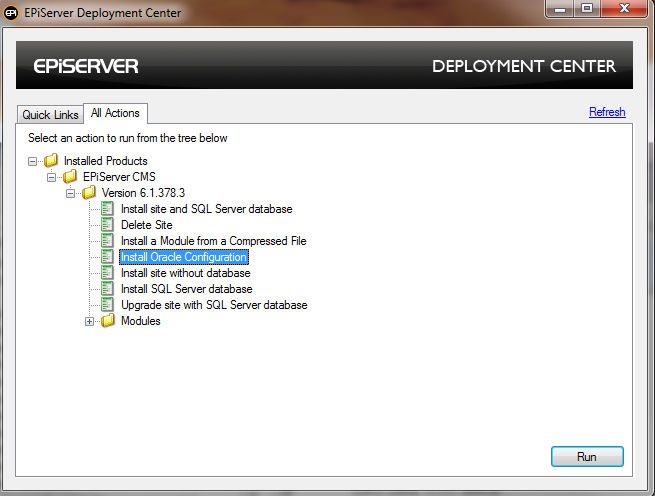This screenshot has width=655, height=496.
Task: Click the Version 6.1.378.3 folder icon
Action: (89, 192)
